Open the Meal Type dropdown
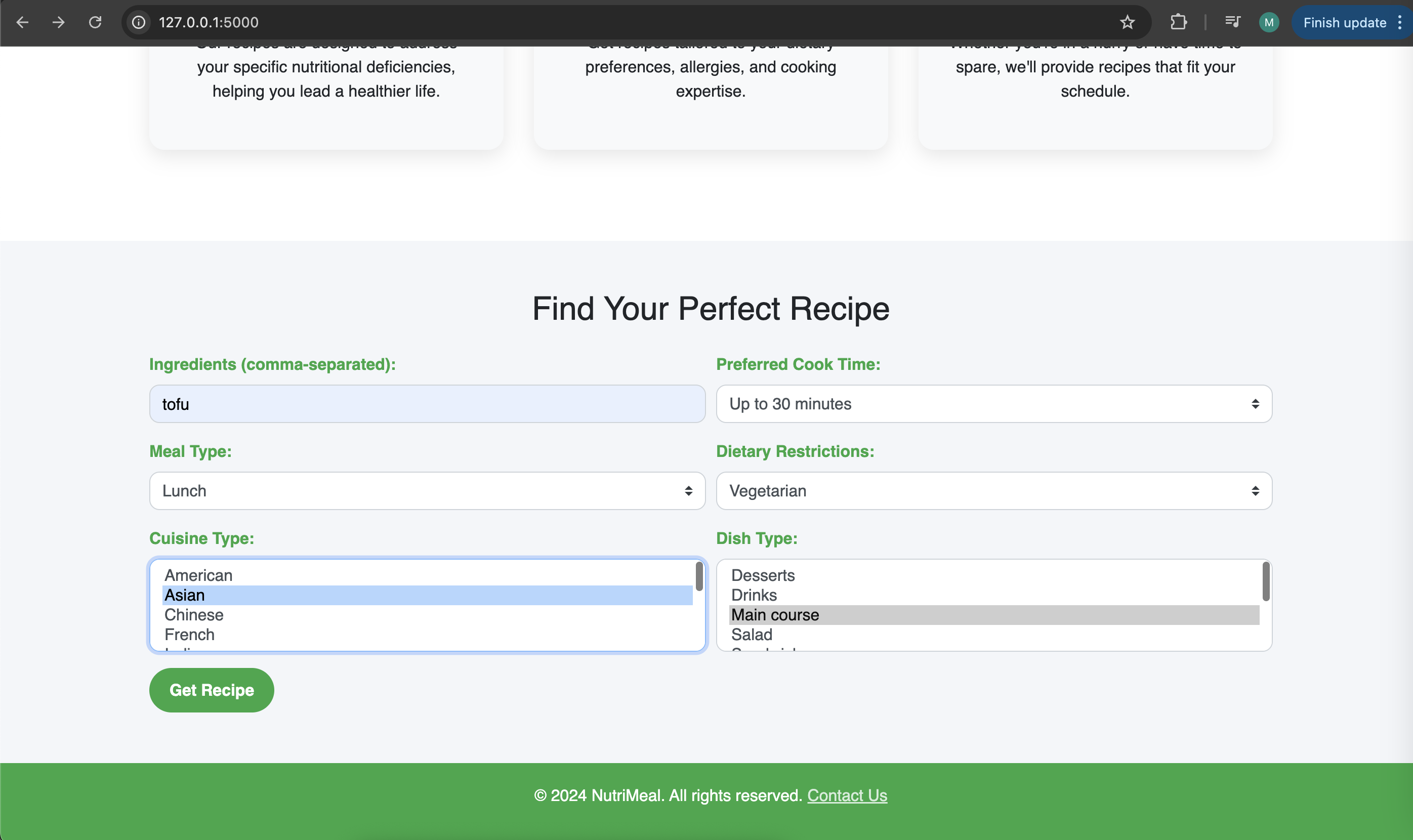This screenshot has height=840, width=1413. (x=427, y=491)
